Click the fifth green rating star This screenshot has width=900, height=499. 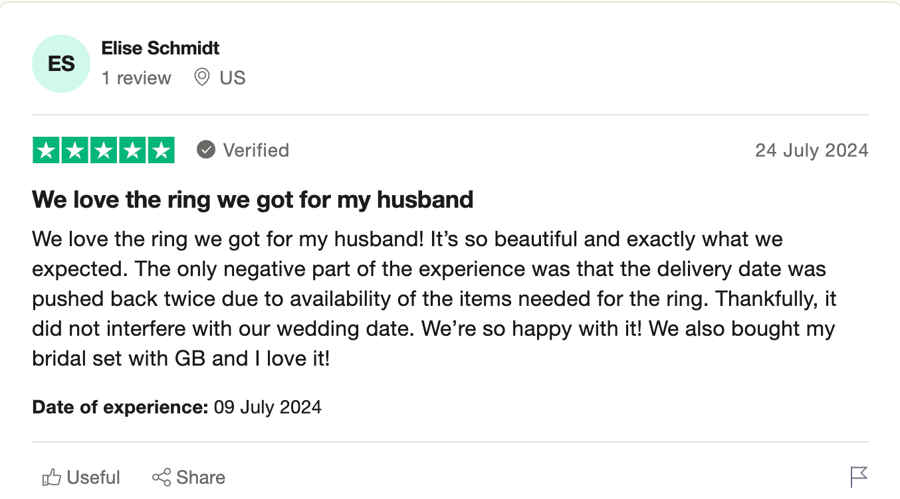[x=161, y=150]
